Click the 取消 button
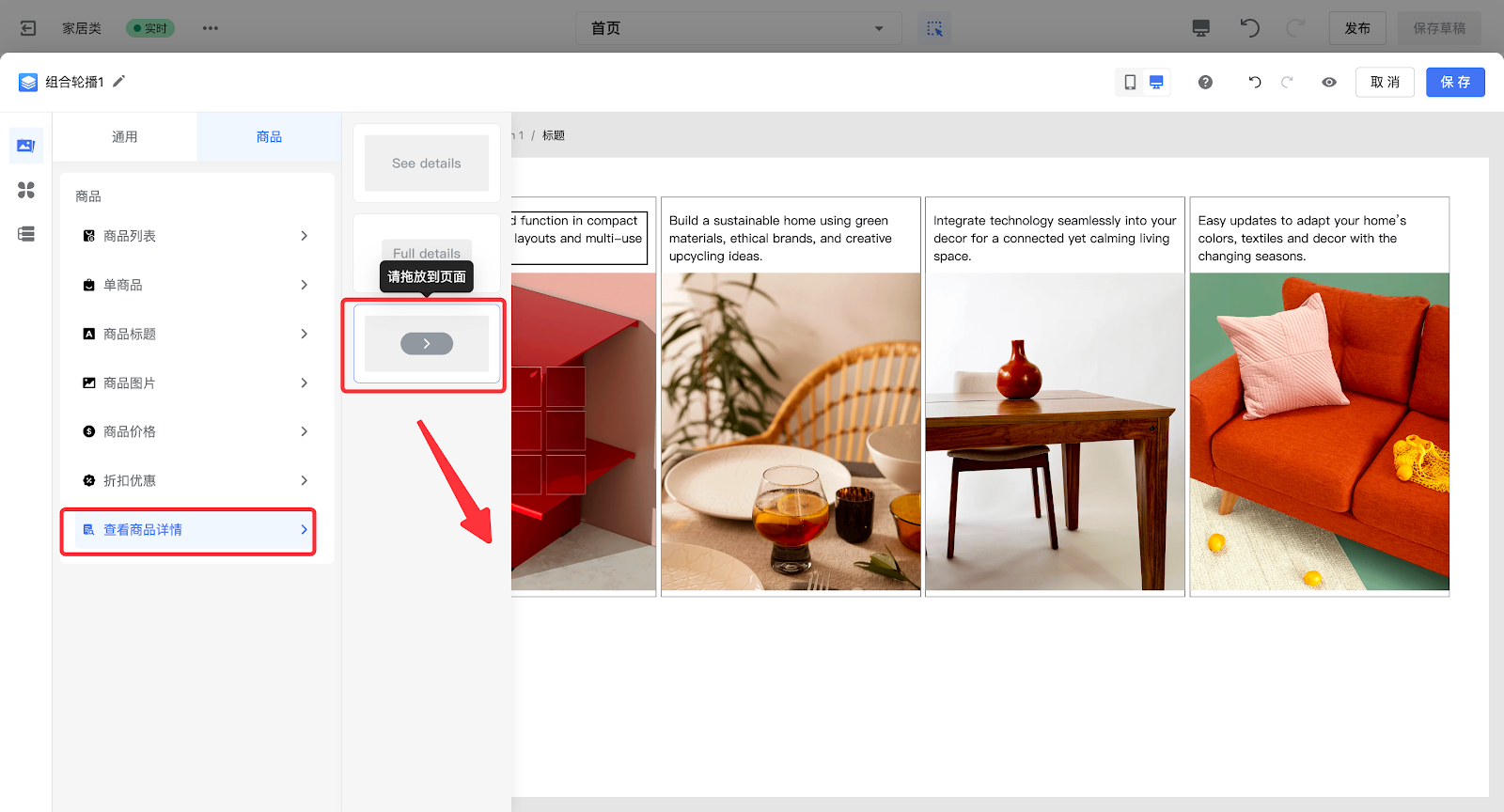 pos(1385,83)
